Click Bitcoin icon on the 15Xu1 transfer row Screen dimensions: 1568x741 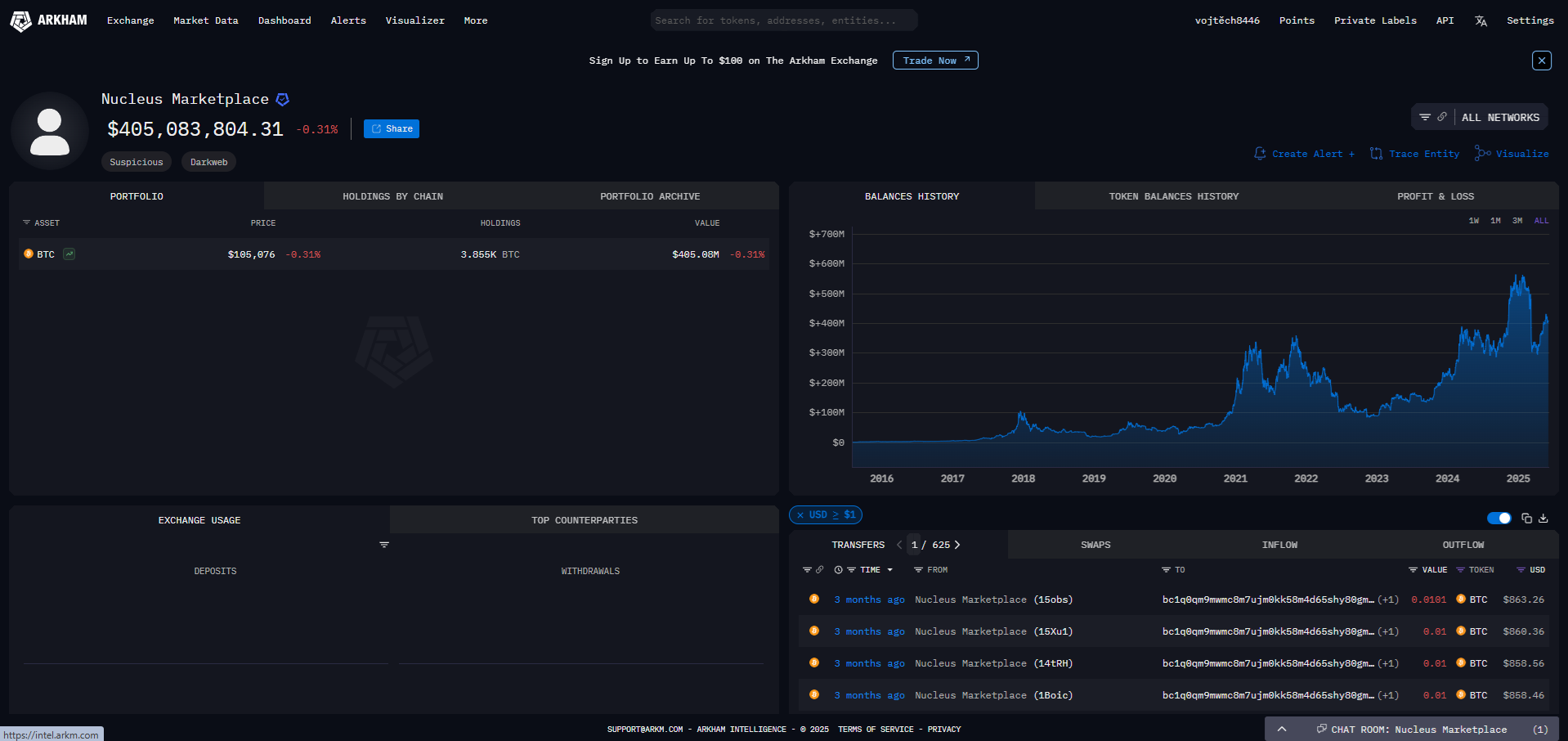point(814,631)
